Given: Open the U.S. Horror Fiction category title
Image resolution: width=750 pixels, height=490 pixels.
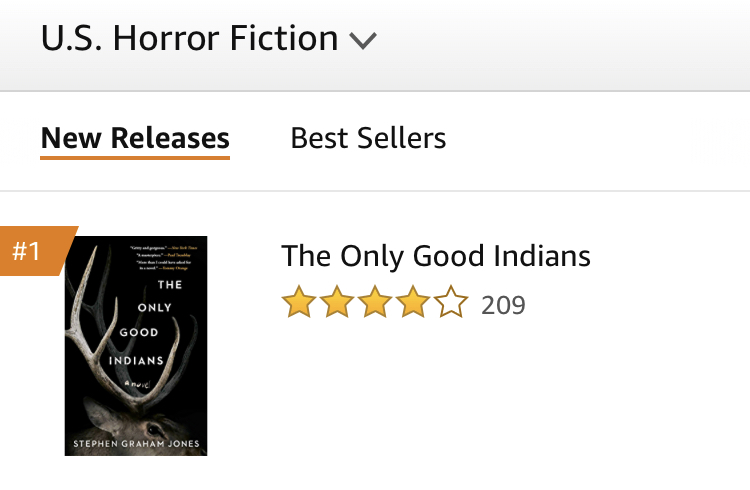Looking at the screenshot, I should point(189,38).
